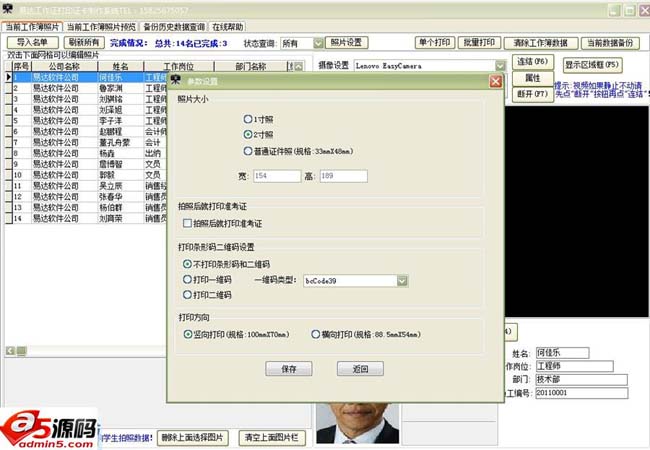The width and height of the screenshot is (650, 450).
Task: Click the 宽 width field showing 154
Action: [277, 176]
